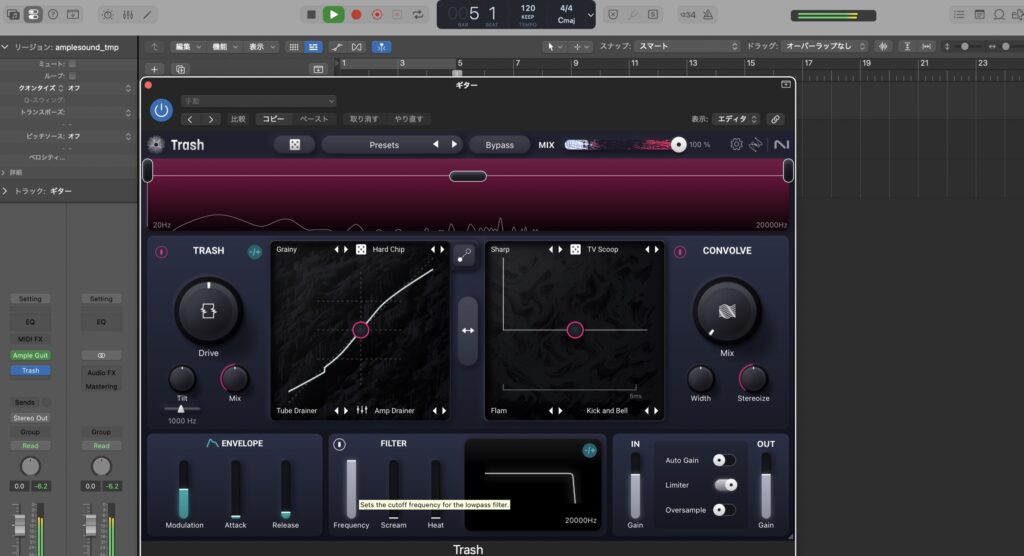Toggle the FILTER module power button
The height and width of the screenshot is (556, 1024).
tap(340, 444)
